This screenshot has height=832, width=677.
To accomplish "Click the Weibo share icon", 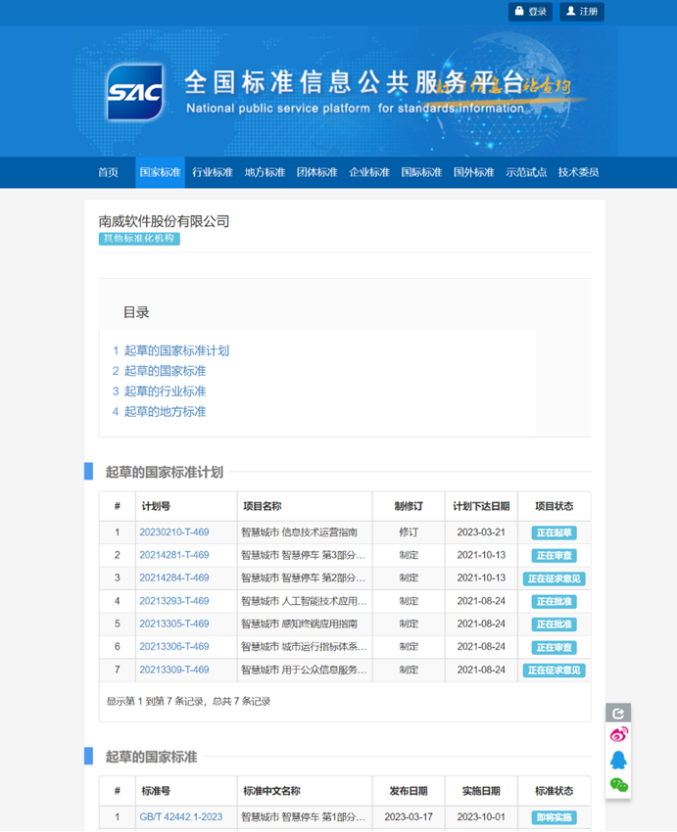I will [x=618, y=735].
